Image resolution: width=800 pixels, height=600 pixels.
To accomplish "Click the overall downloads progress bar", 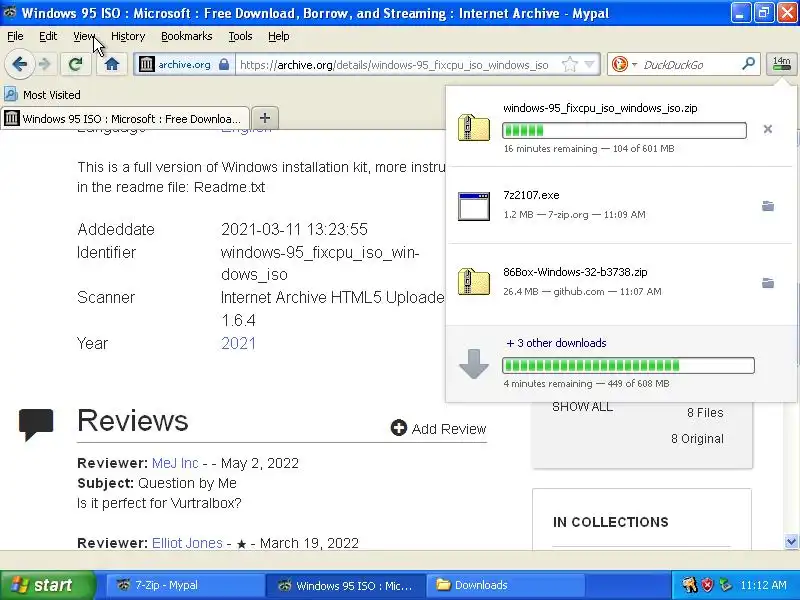I will click(628, 365).
